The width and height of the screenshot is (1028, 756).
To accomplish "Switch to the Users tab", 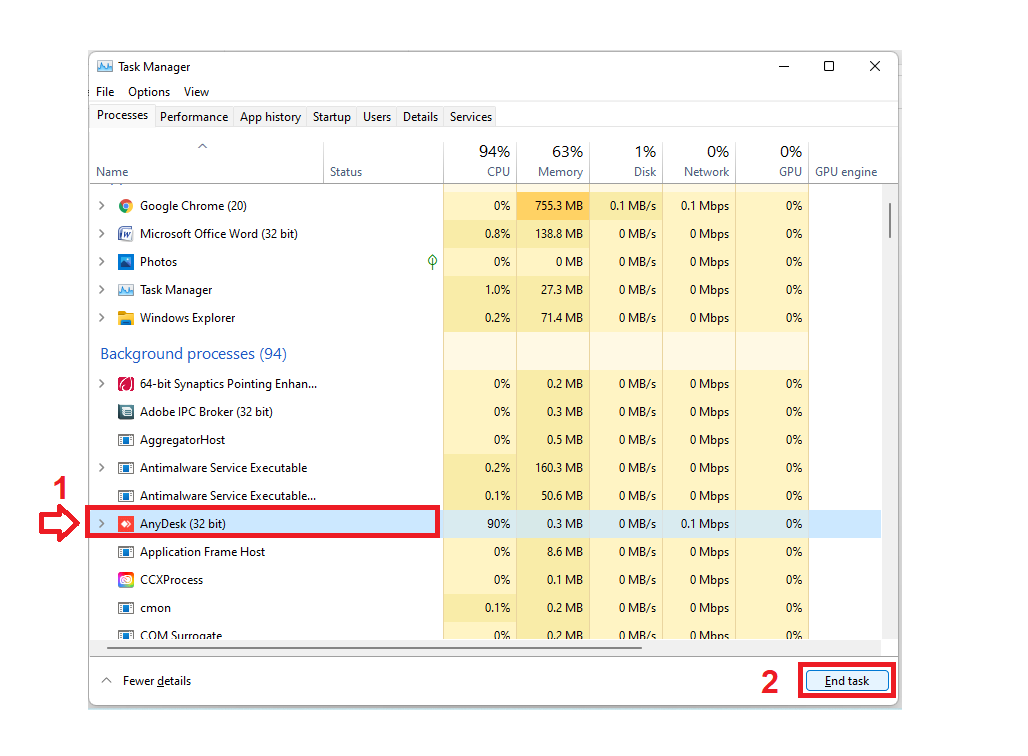I will [377, 117].
